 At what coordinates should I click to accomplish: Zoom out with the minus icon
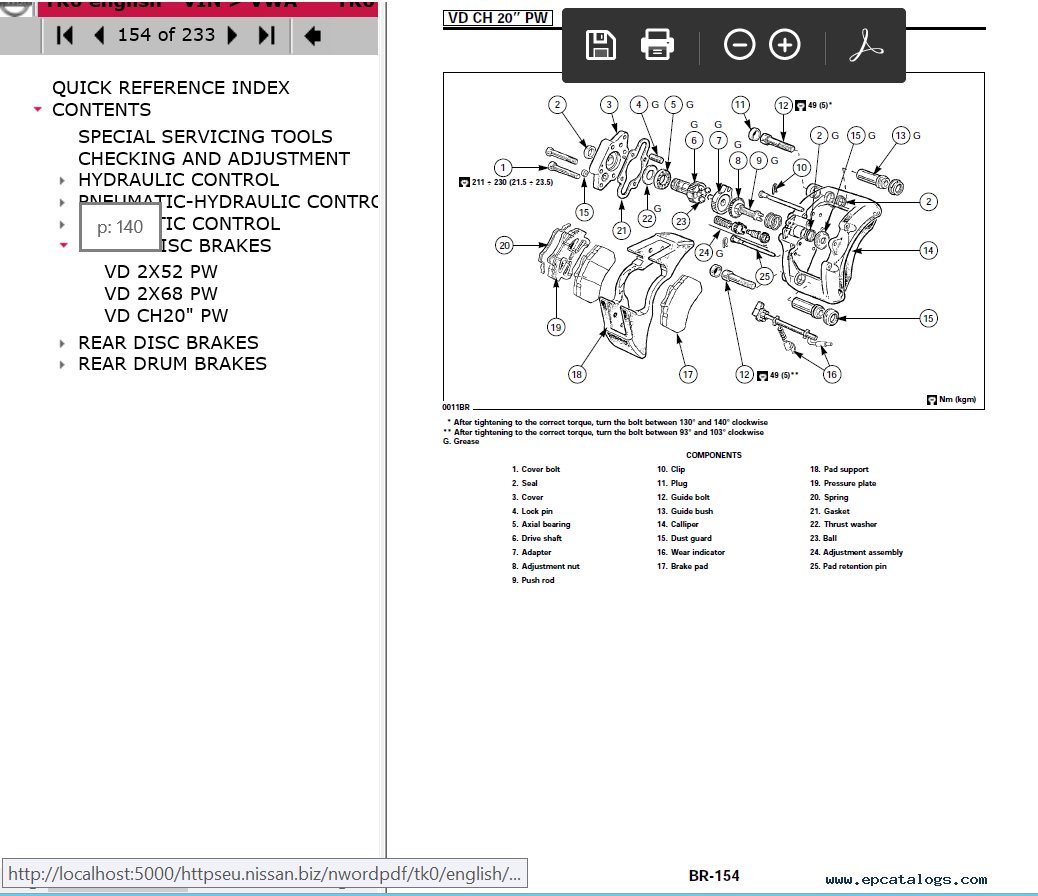tap(739, 45)
